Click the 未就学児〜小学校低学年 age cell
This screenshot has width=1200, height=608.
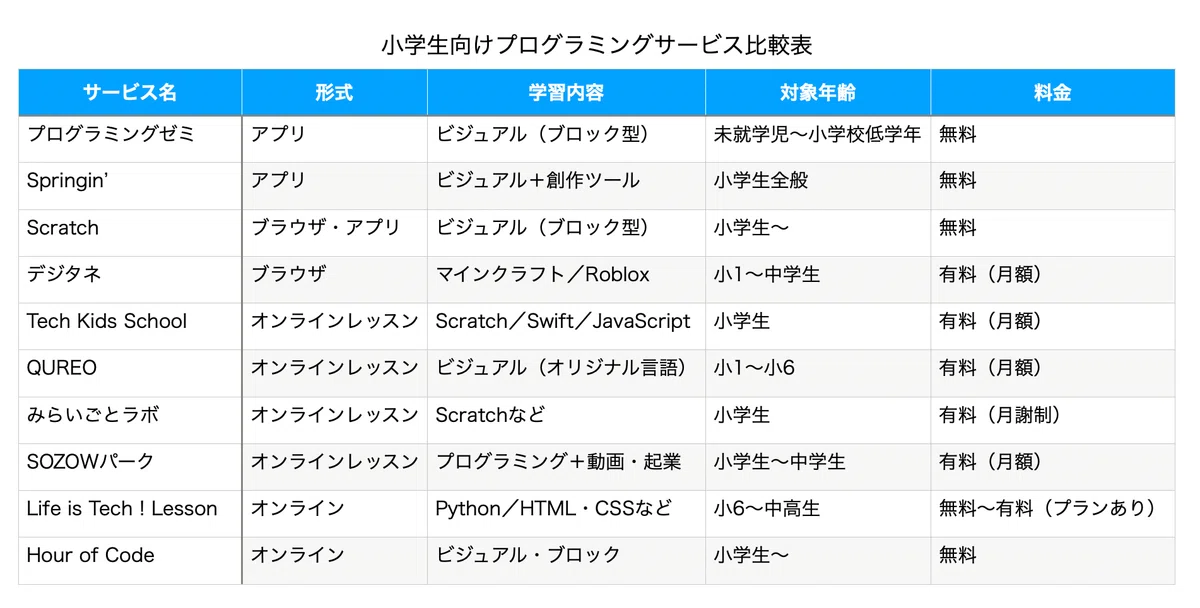(x=818, y=139)
